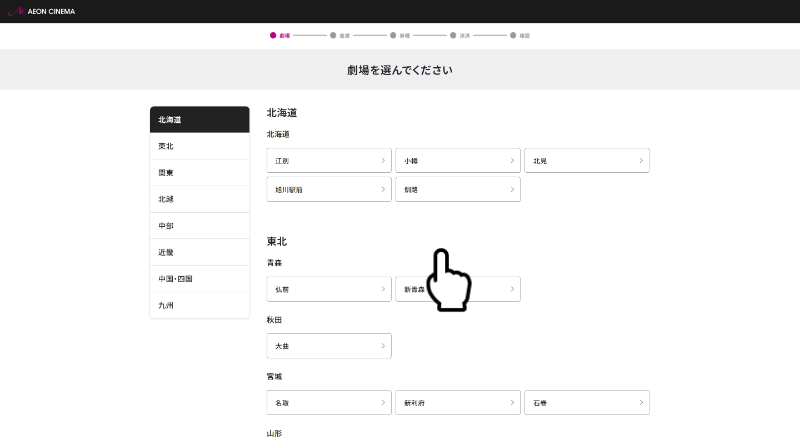800x444 pixels.
Task: Click the 宮城 prefecture label
Action: [274, 377]
